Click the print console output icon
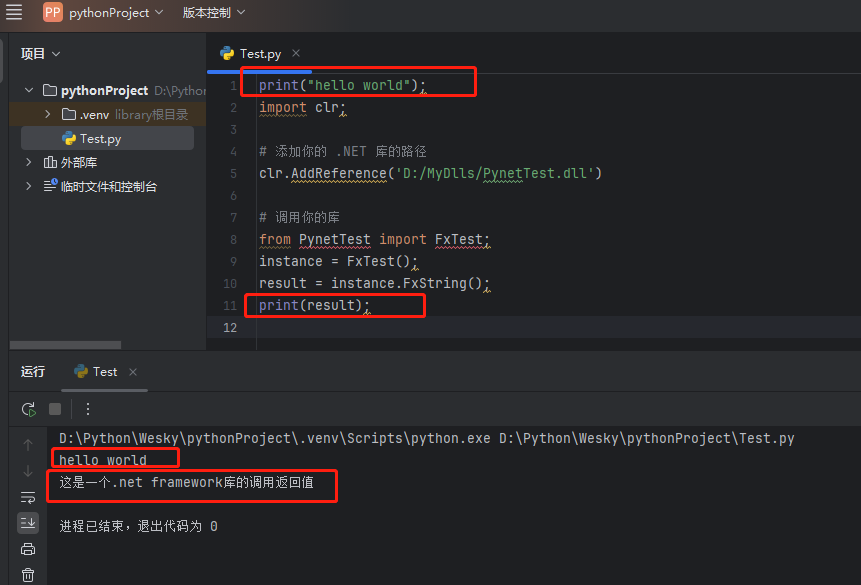The height and width of the screenshot is (585, 861). pyautogui.click(x=28, y=549)
